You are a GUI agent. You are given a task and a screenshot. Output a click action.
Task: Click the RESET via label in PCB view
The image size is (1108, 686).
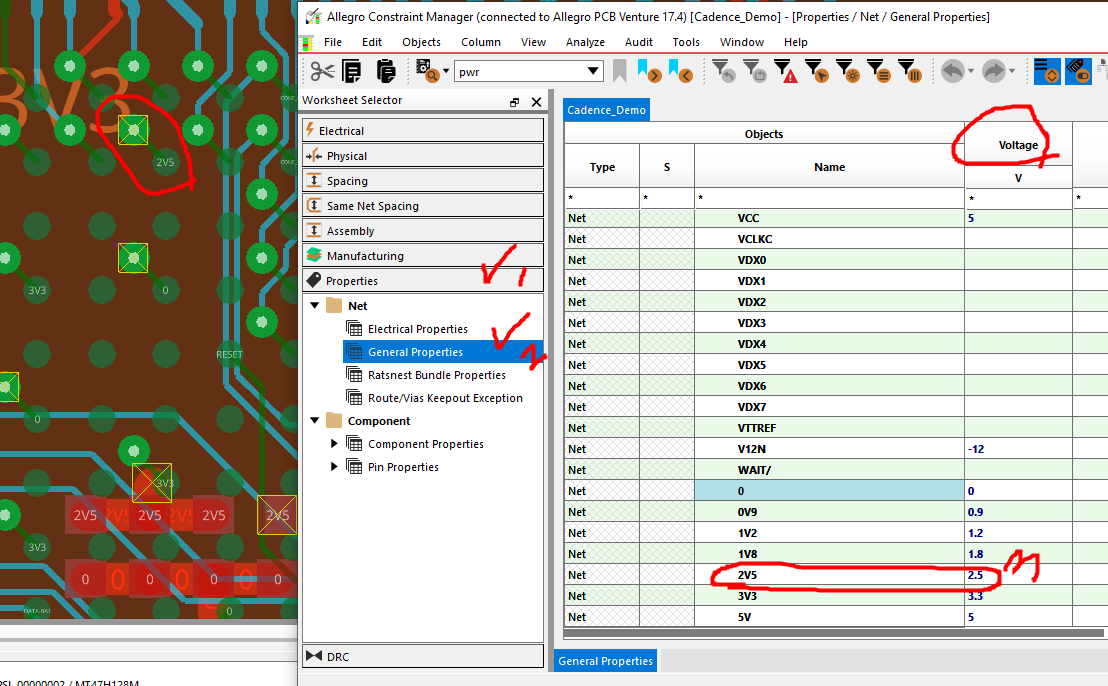(x=229, y=354)
